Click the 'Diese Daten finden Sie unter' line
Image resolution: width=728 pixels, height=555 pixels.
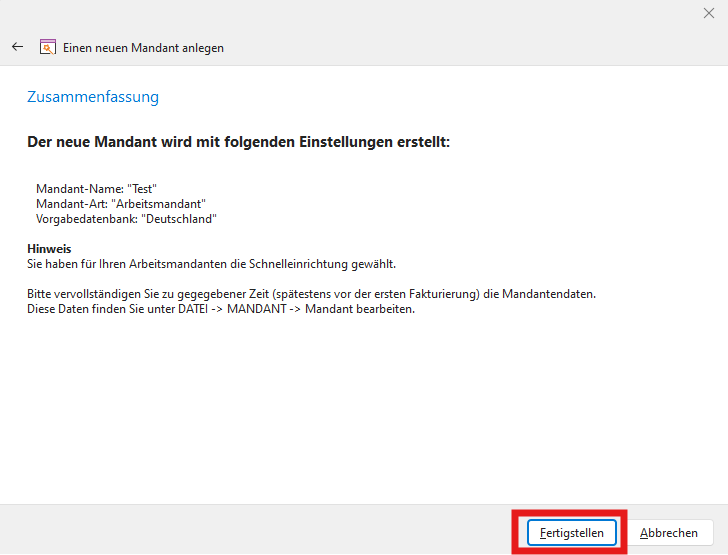coord(220,308)
